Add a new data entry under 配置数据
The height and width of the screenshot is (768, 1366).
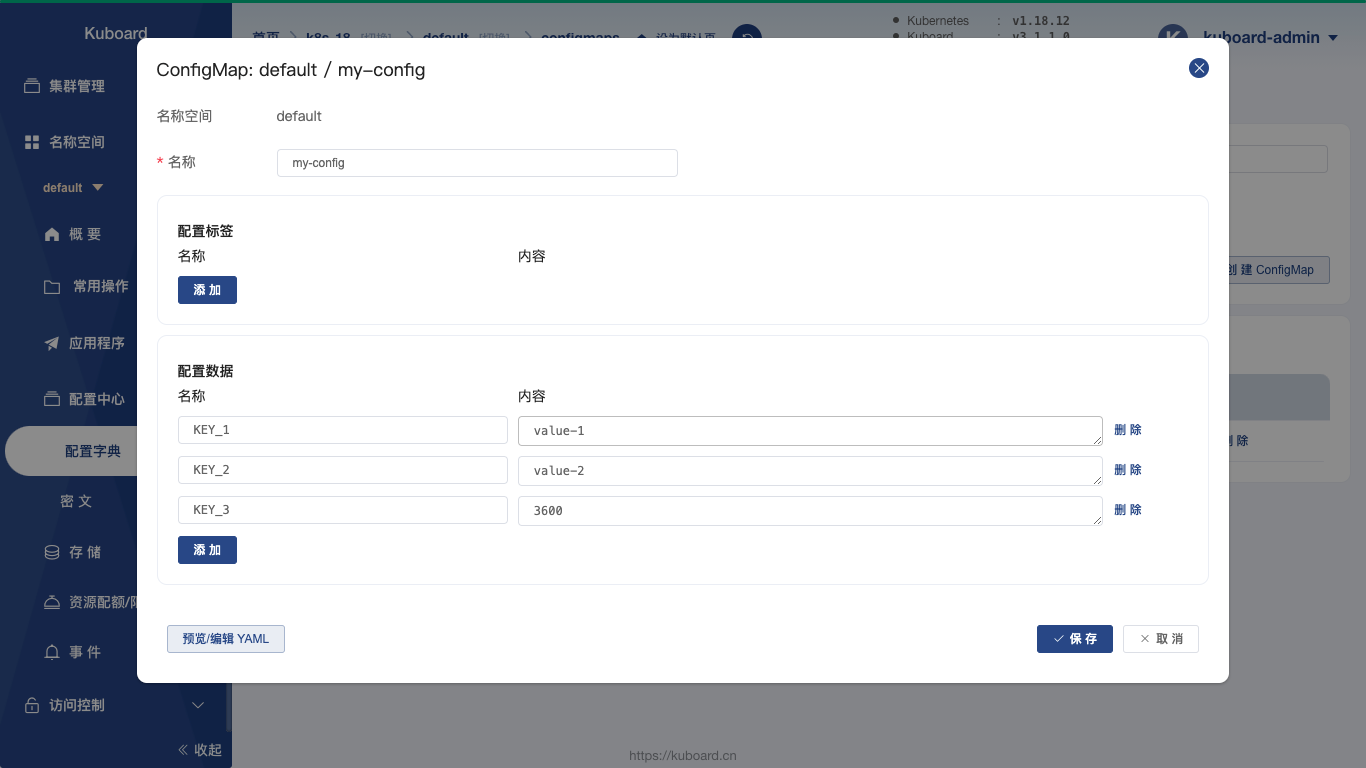(x=207, y=550)
